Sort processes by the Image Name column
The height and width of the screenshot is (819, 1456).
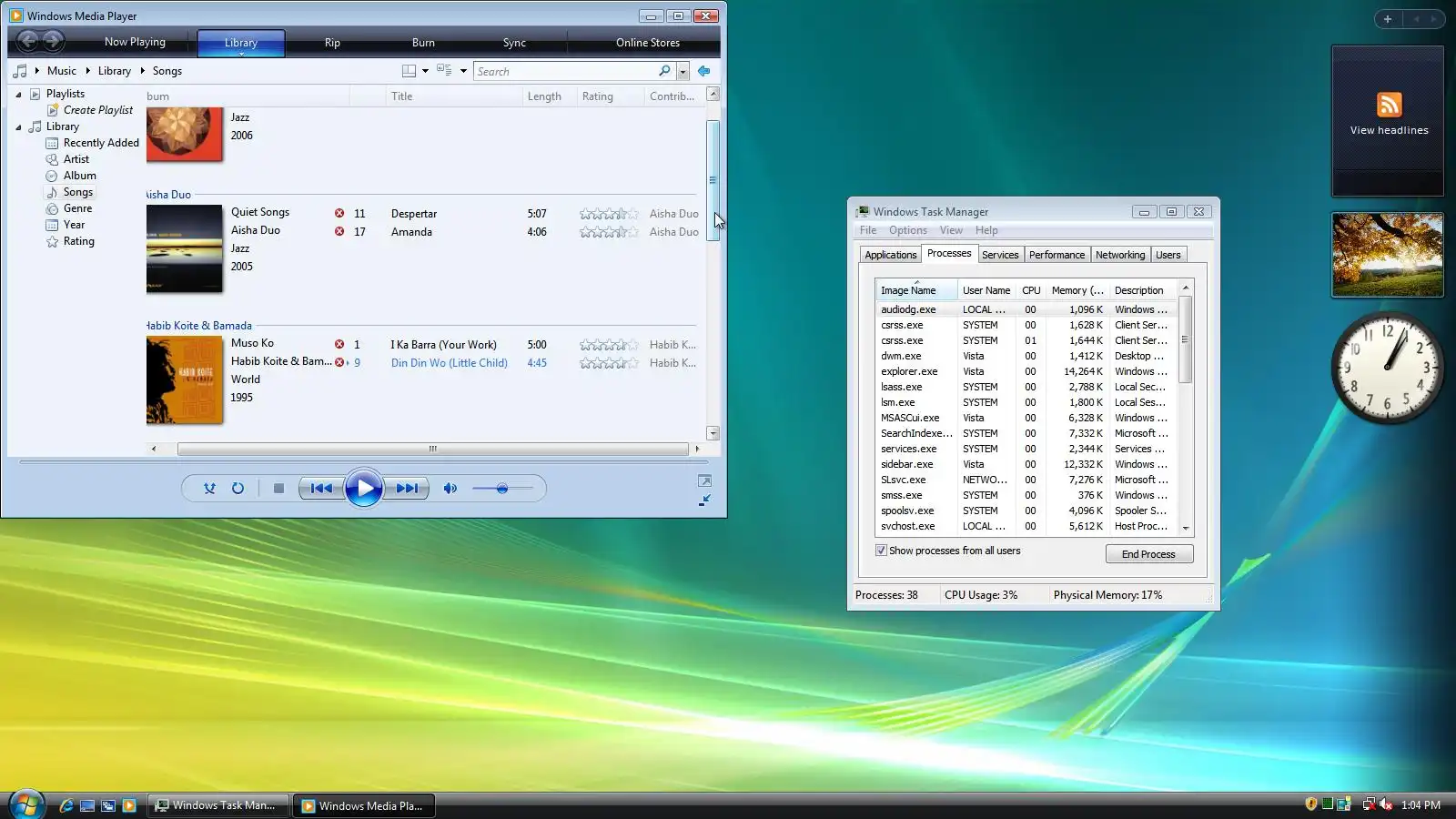tap(916, 290)
